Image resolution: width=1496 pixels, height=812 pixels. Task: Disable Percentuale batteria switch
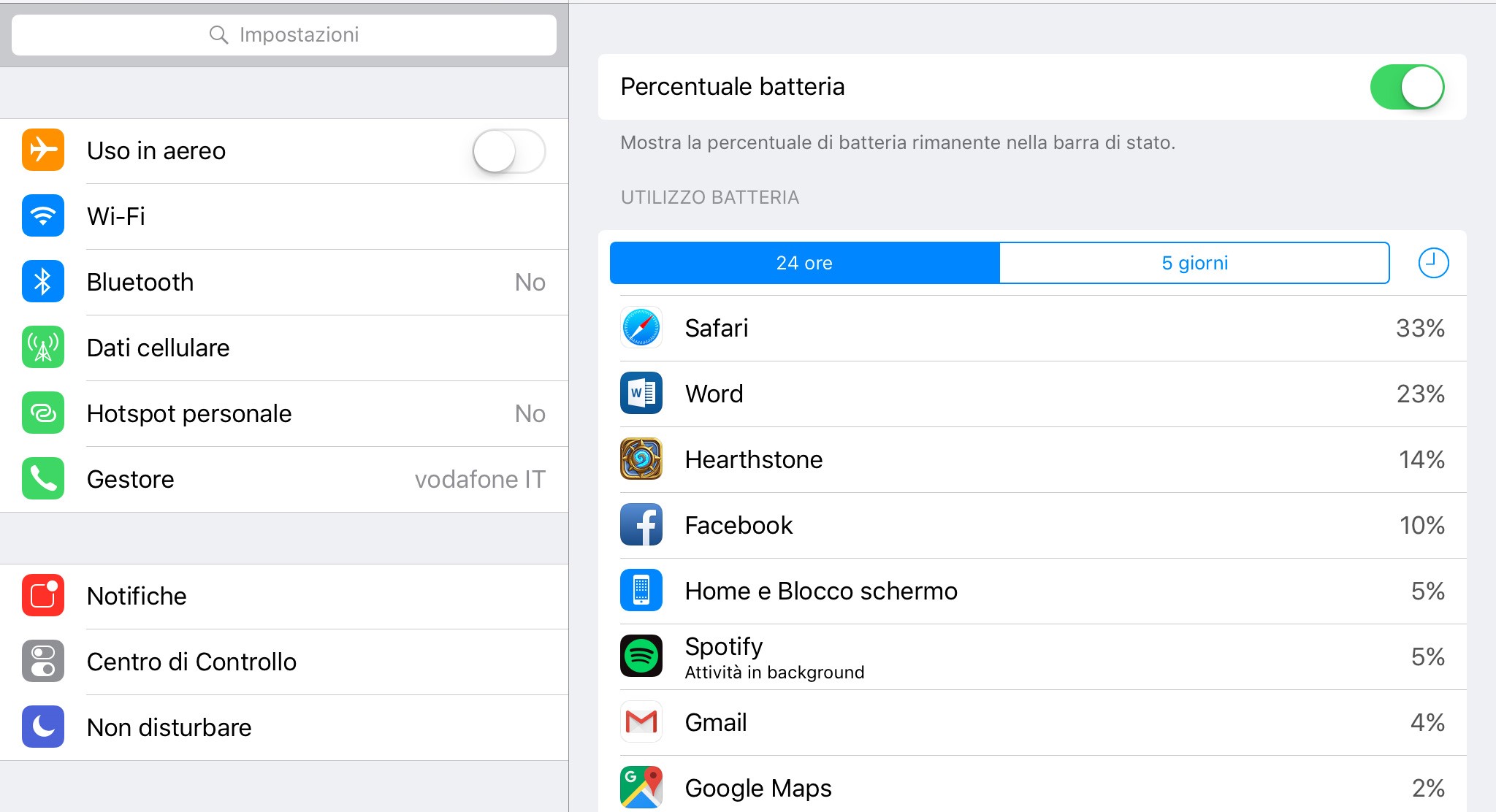[x=1407, y=87]
